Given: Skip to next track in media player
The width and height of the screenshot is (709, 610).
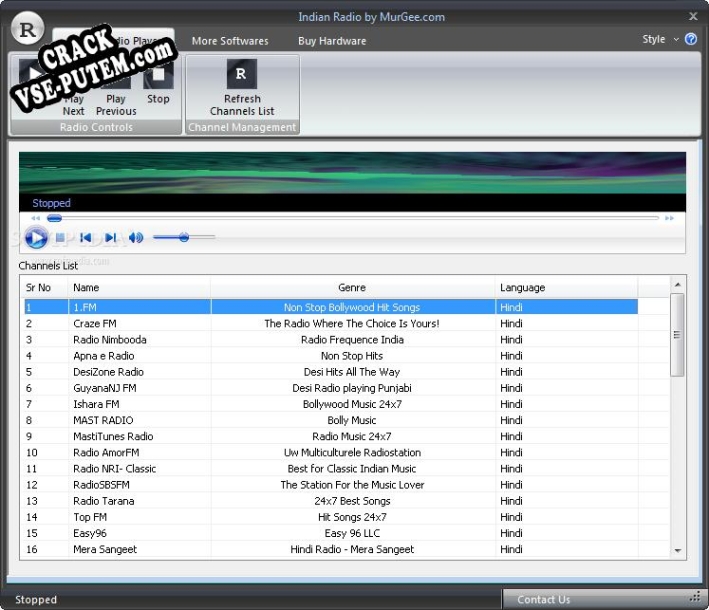Looking at the screenshot, I should click(111, 238).
